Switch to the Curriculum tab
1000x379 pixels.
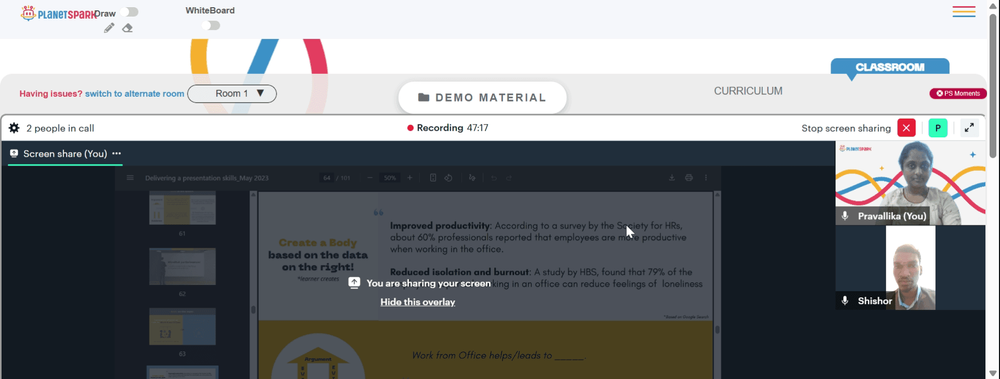[x=748, y=91]
